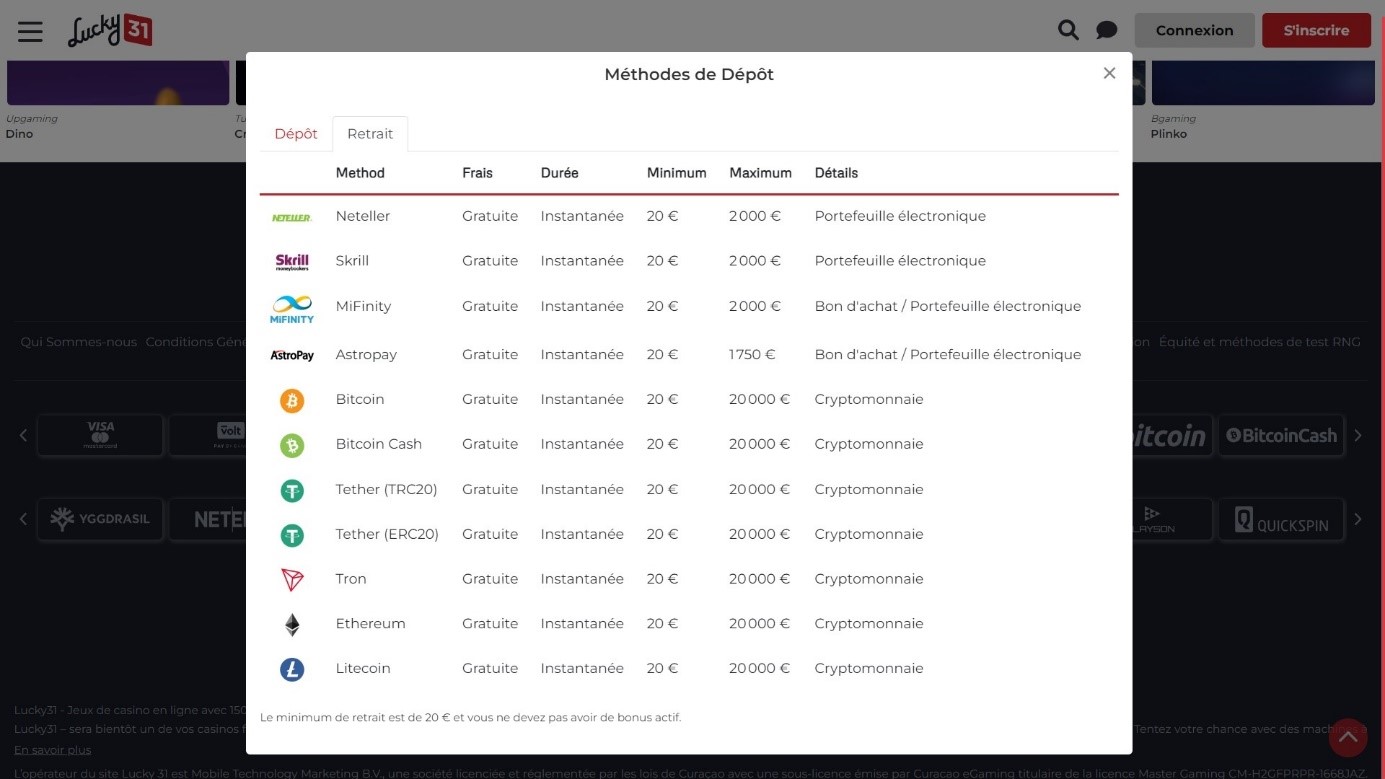This screenshot has width=1385, height=779.
Task: Click the MiFinity logo icon
Action: click(x=292, y=308)
